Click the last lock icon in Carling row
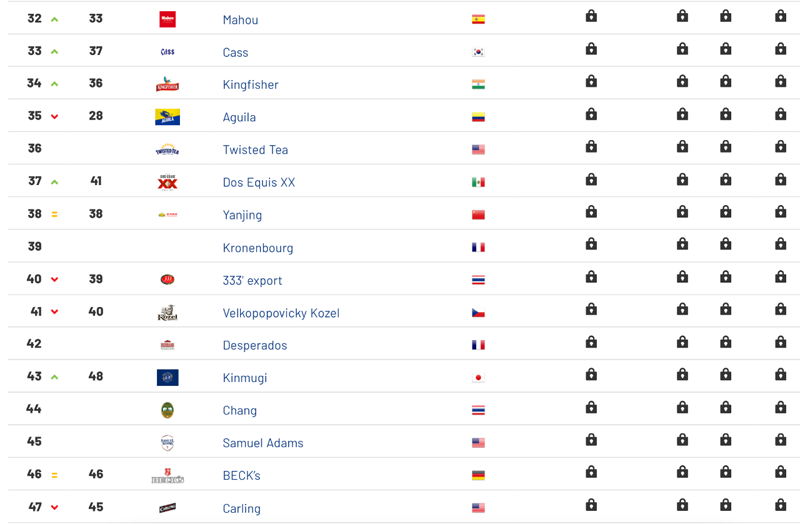 pos(780,505)
